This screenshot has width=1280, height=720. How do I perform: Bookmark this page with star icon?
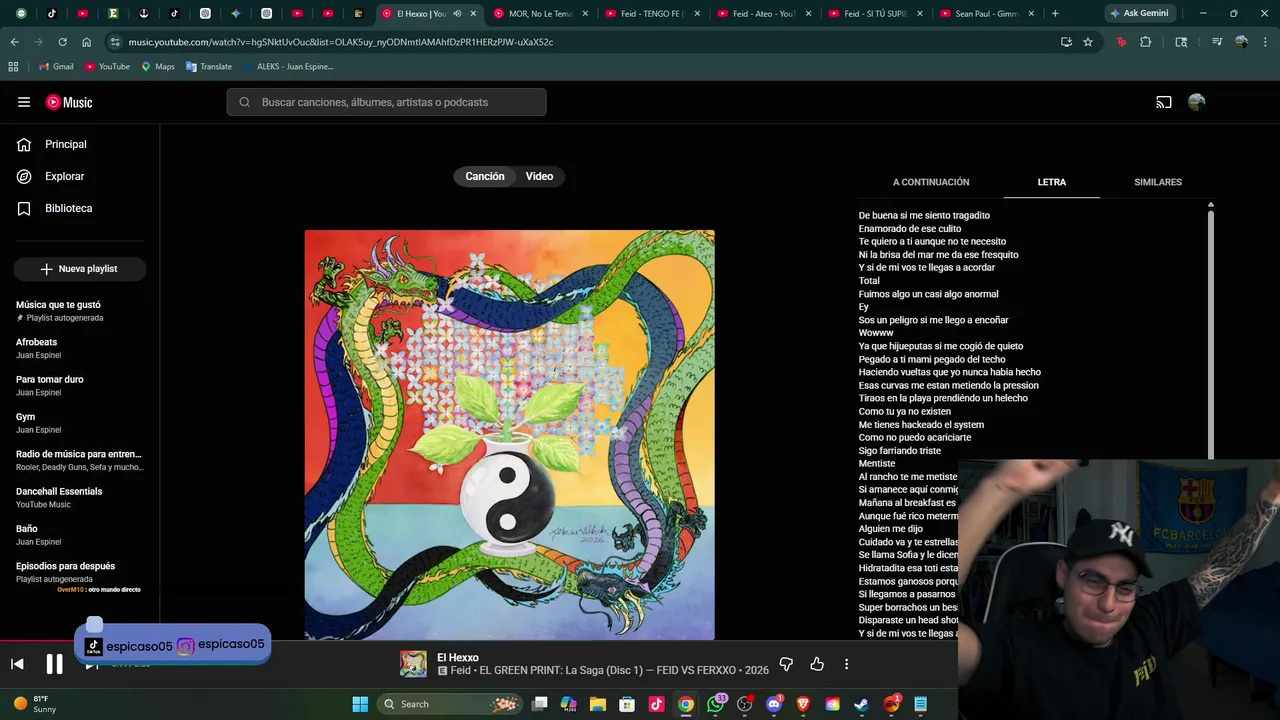1088,42
